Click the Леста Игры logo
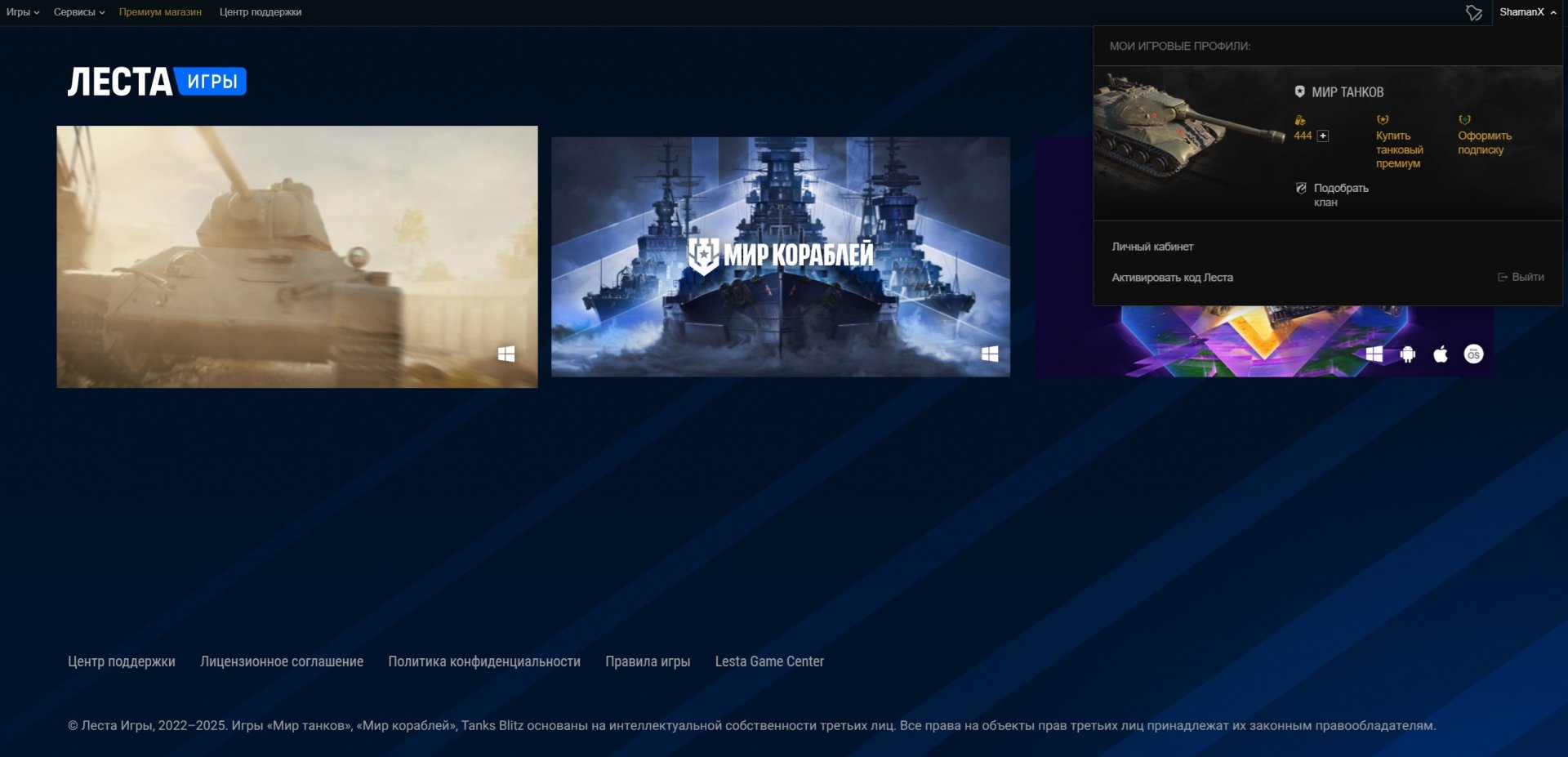 (x=157, y=82)
